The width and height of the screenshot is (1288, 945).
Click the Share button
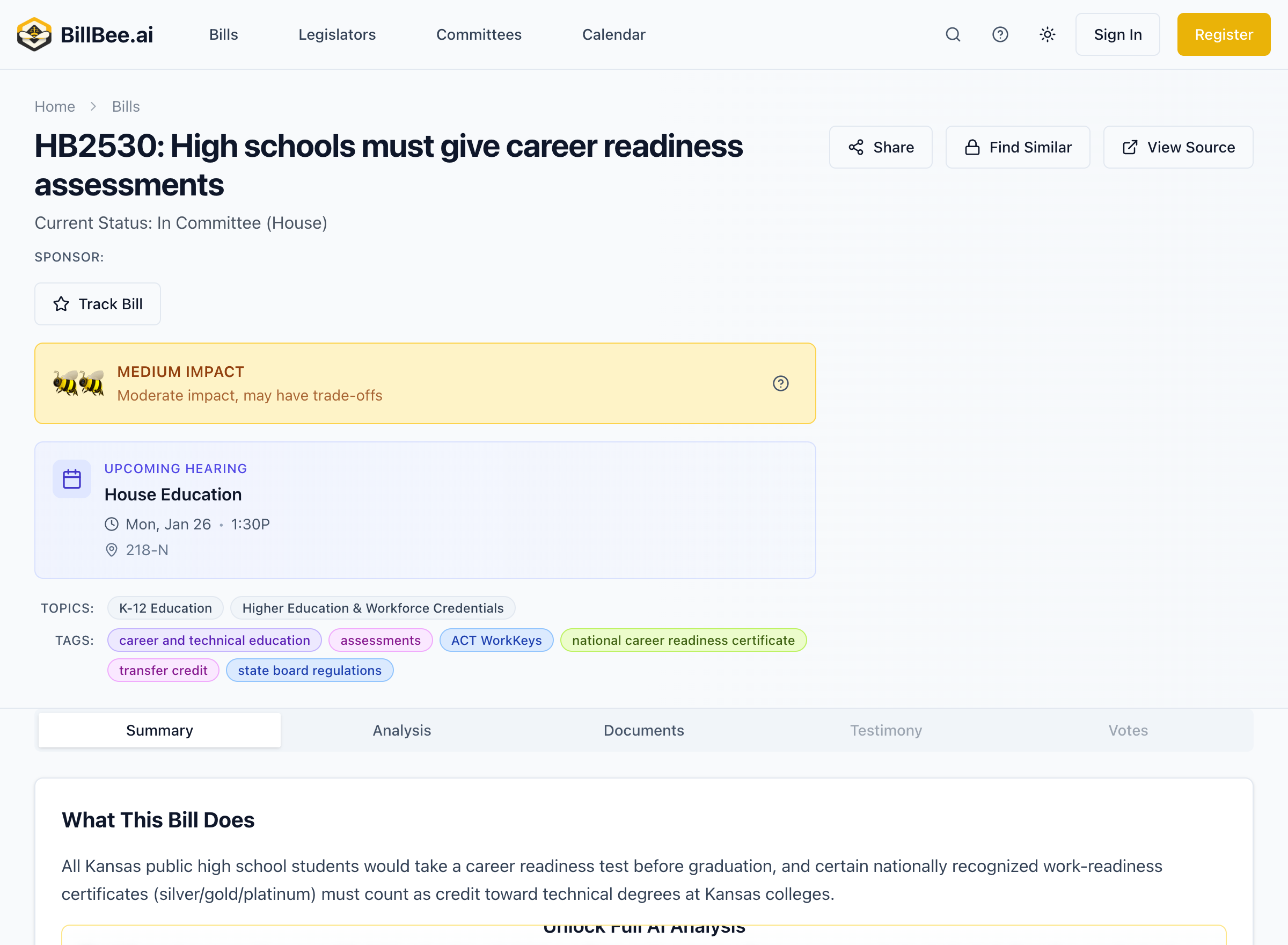pos(880,148)
